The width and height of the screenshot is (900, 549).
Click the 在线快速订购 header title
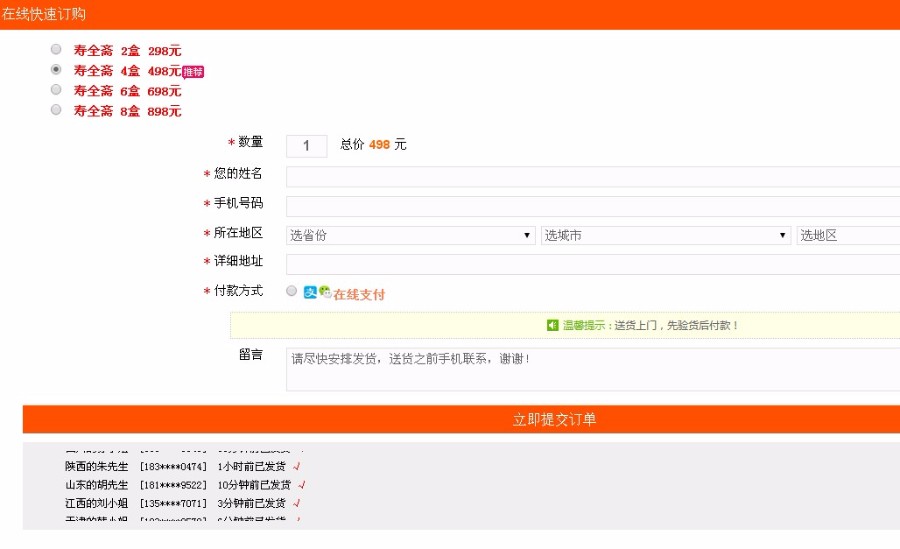click(x=44, y=14)
